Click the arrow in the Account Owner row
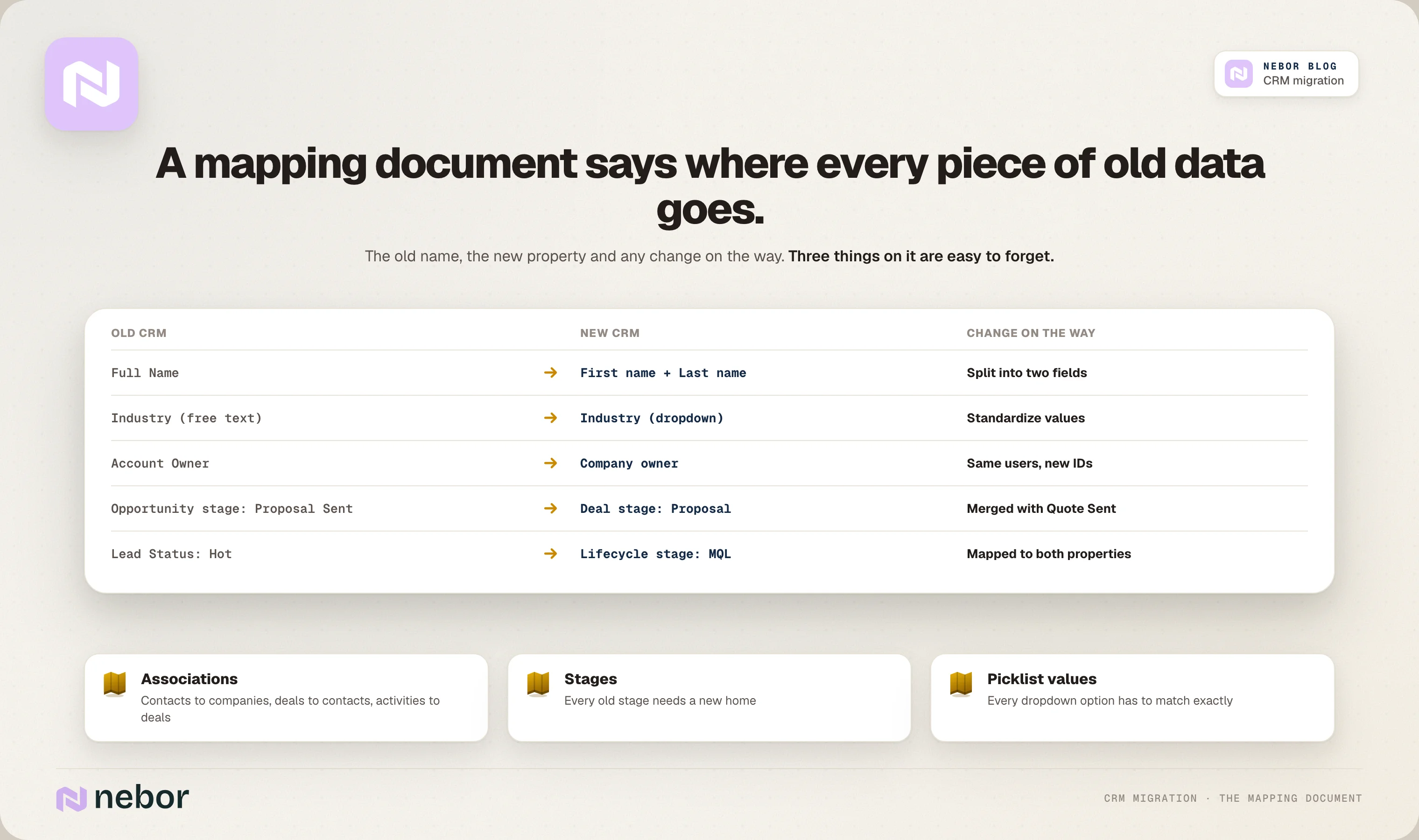The width and height of the screenshot is (1419, 840). [551, 463]
